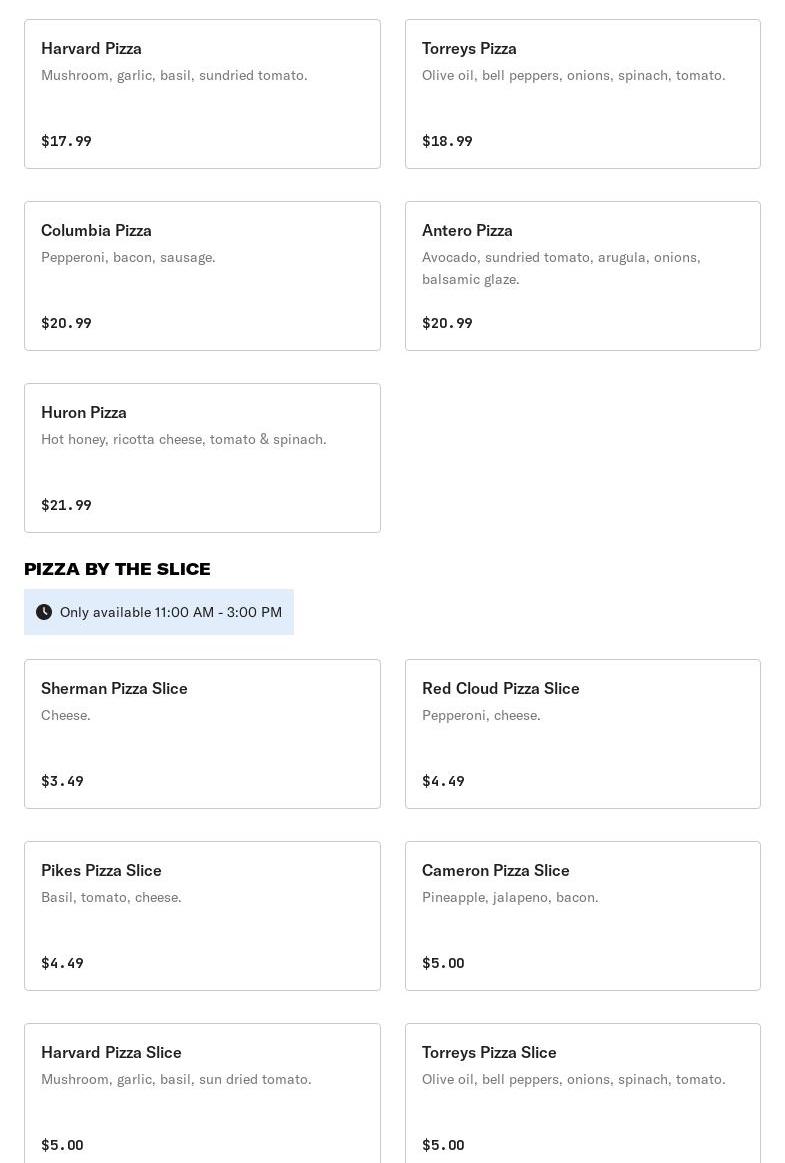Select the Pikes Pizza Slice card

pos(202,916)
